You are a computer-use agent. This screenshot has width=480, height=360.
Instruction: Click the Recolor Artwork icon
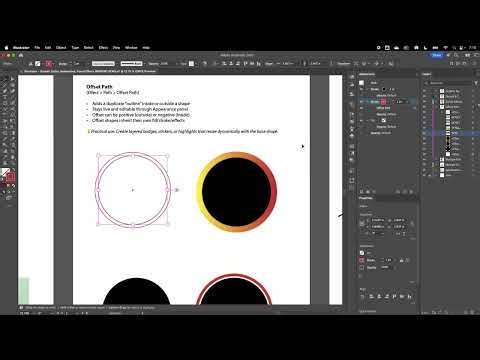tap(204, 63)
